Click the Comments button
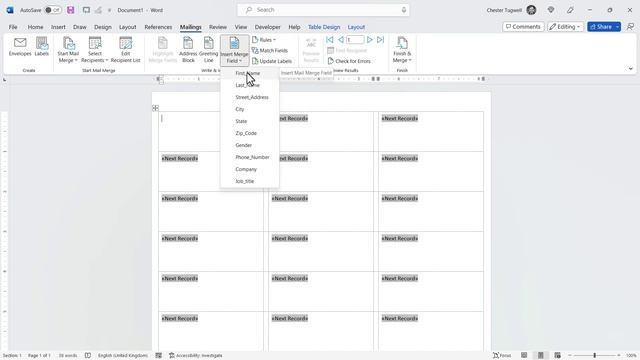The height and width of the screenshot is (360, 640). click(x=523, y=27)
